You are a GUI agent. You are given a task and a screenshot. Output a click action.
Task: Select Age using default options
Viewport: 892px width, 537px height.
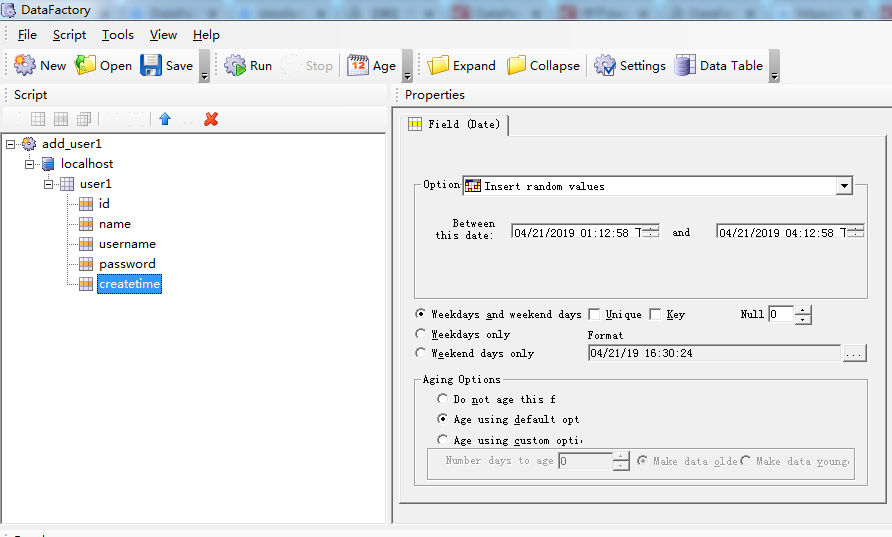click(x=443, y=419)
